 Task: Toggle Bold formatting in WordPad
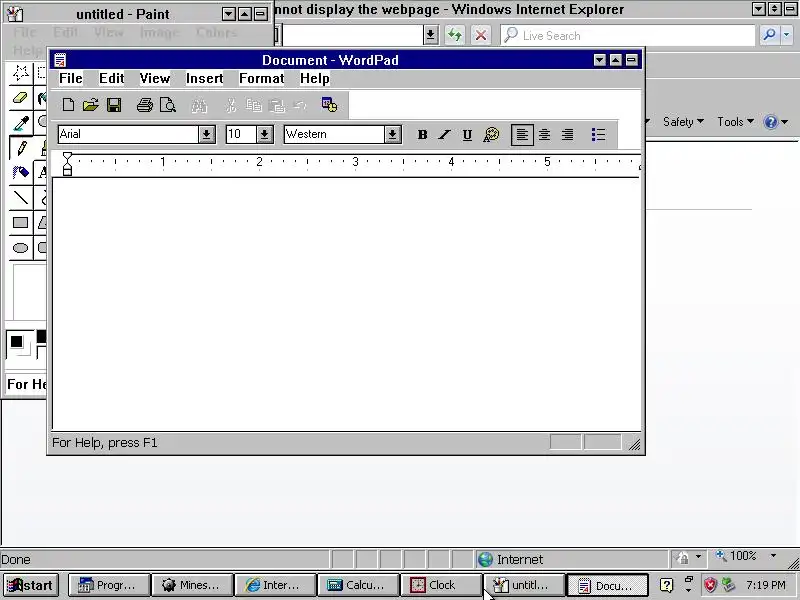click(x=422, y=135)
